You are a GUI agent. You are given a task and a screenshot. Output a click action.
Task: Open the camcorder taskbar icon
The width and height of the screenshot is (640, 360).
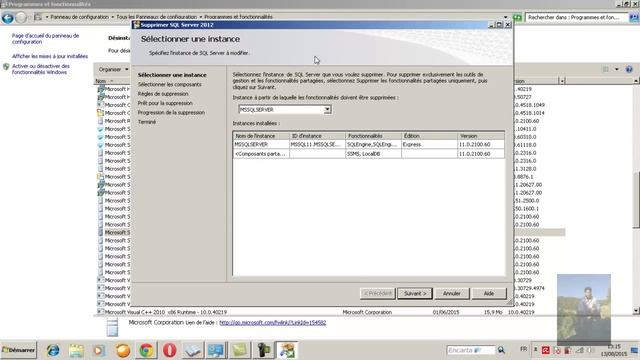point(263,350)
